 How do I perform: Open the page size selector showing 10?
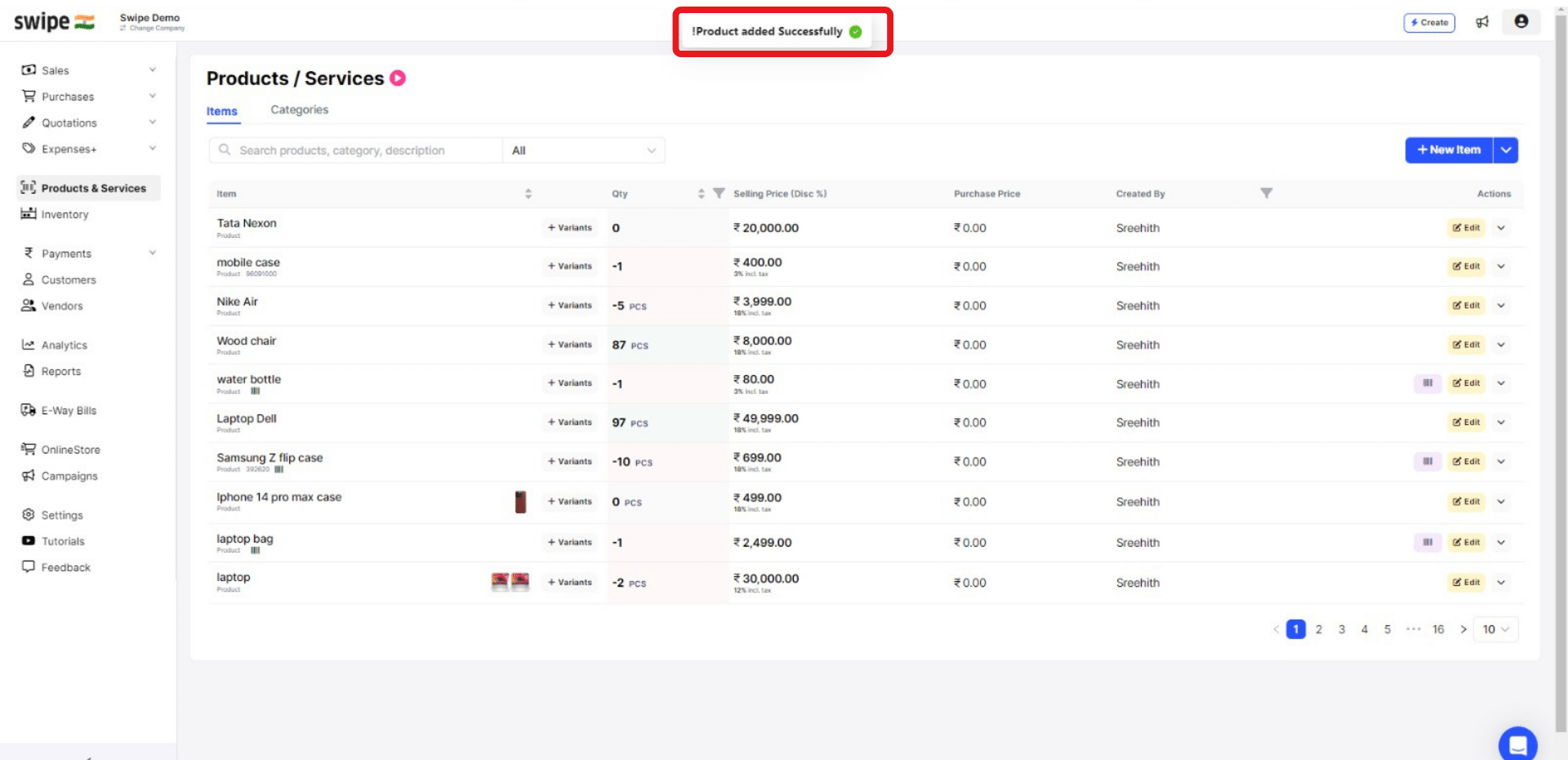(1495, 629)
